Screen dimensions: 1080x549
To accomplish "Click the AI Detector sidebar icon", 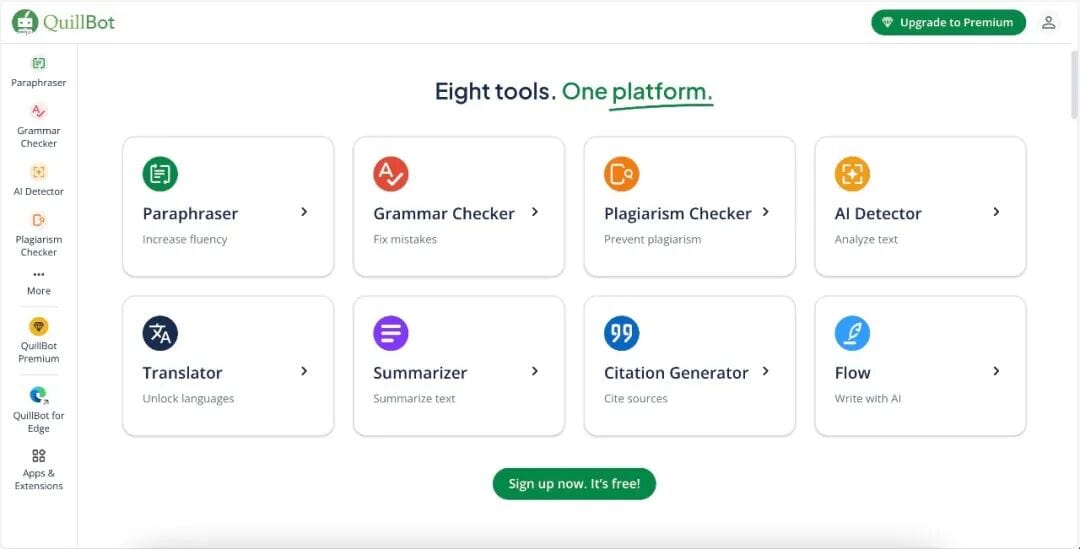I will pos(39,172).
